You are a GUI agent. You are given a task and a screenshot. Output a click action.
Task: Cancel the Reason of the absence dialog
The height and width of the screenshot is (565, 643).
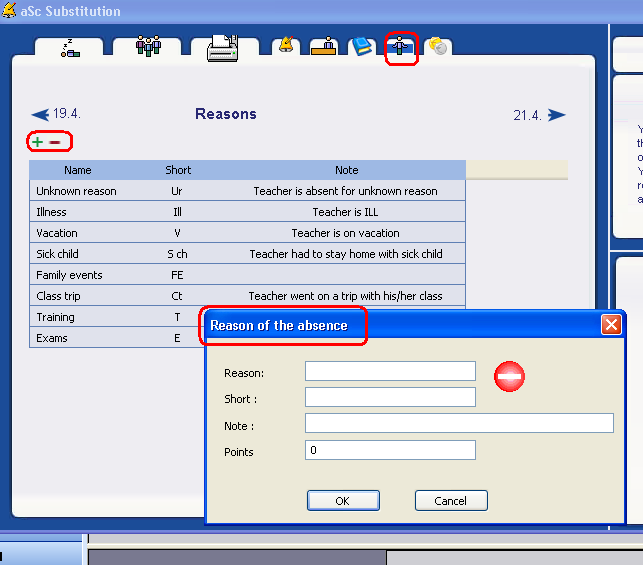coord(451,501)
